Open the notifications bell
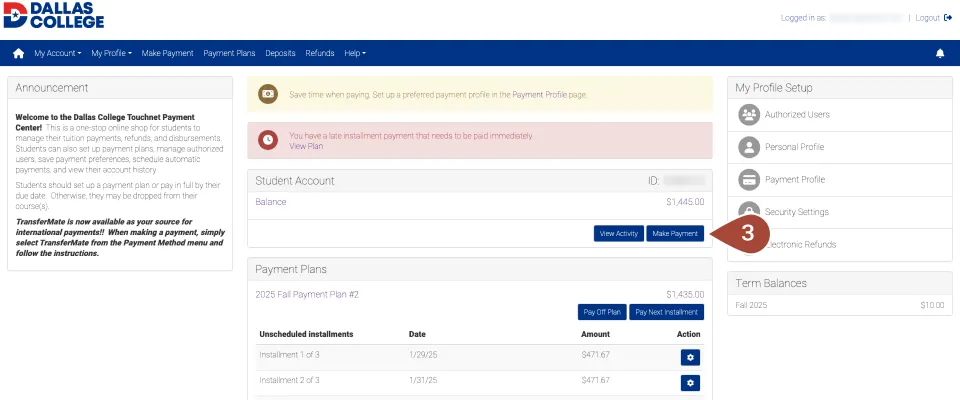This screenshot has width=960, height=400. [x=940, y=53]
